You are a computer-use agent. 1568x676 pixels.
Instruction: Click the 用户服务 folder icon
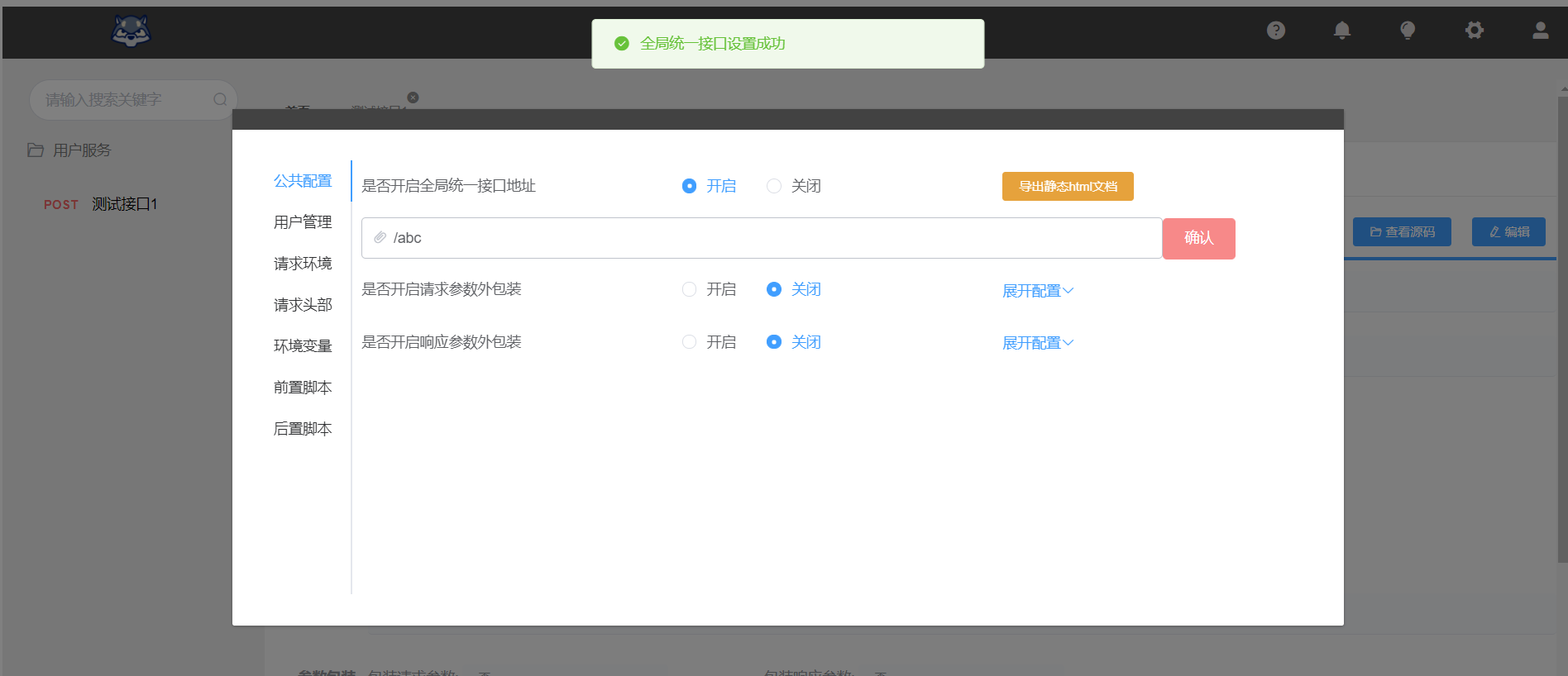pos(36,150)
